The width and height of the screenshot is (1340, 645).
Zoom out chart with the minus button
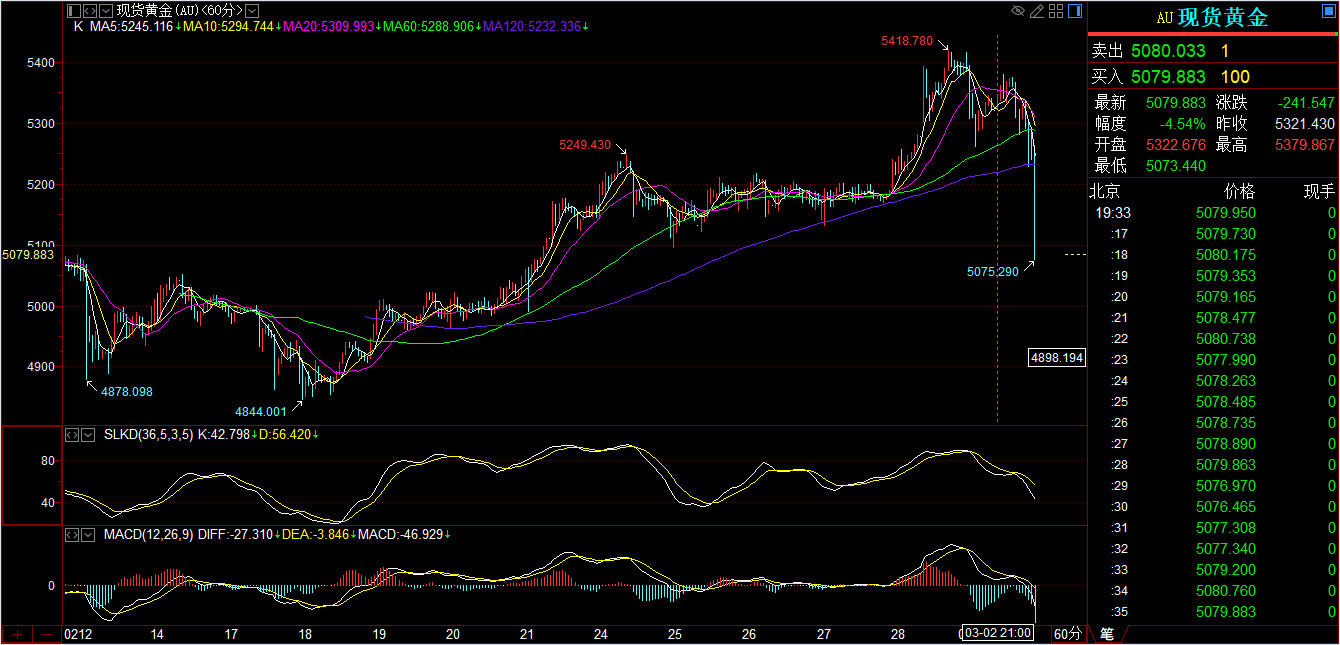[x=46, y=634]
